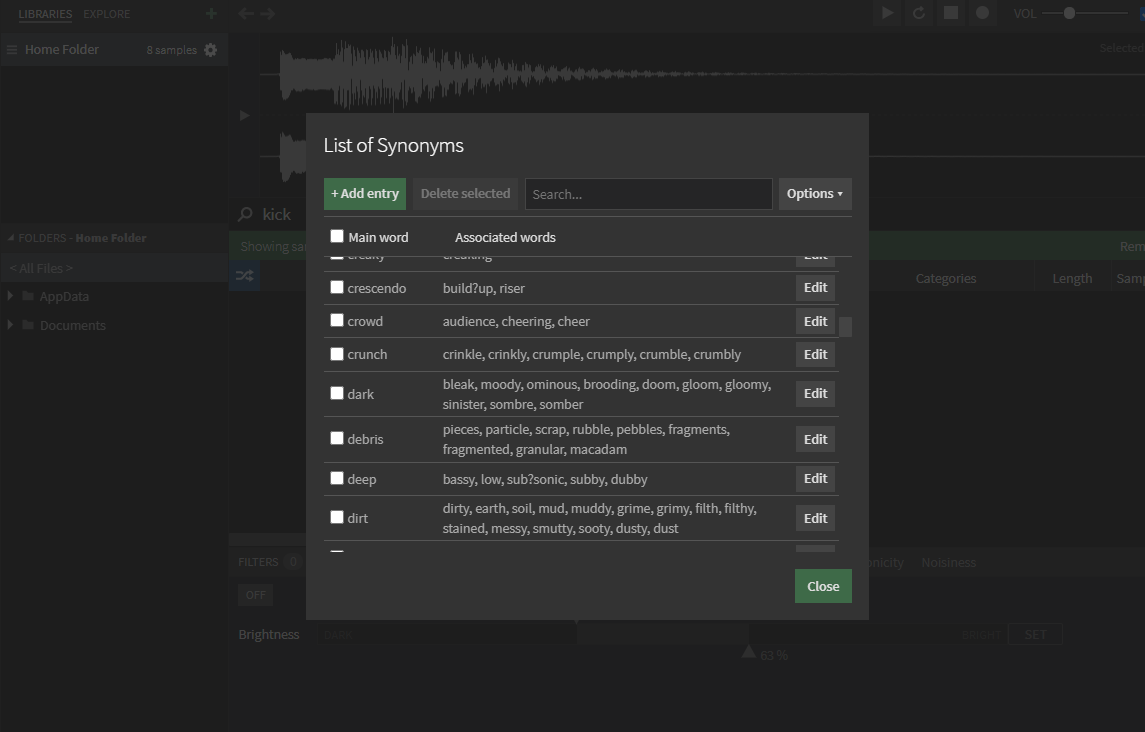Check the crunch entry checkbox

tap(337, 354)
